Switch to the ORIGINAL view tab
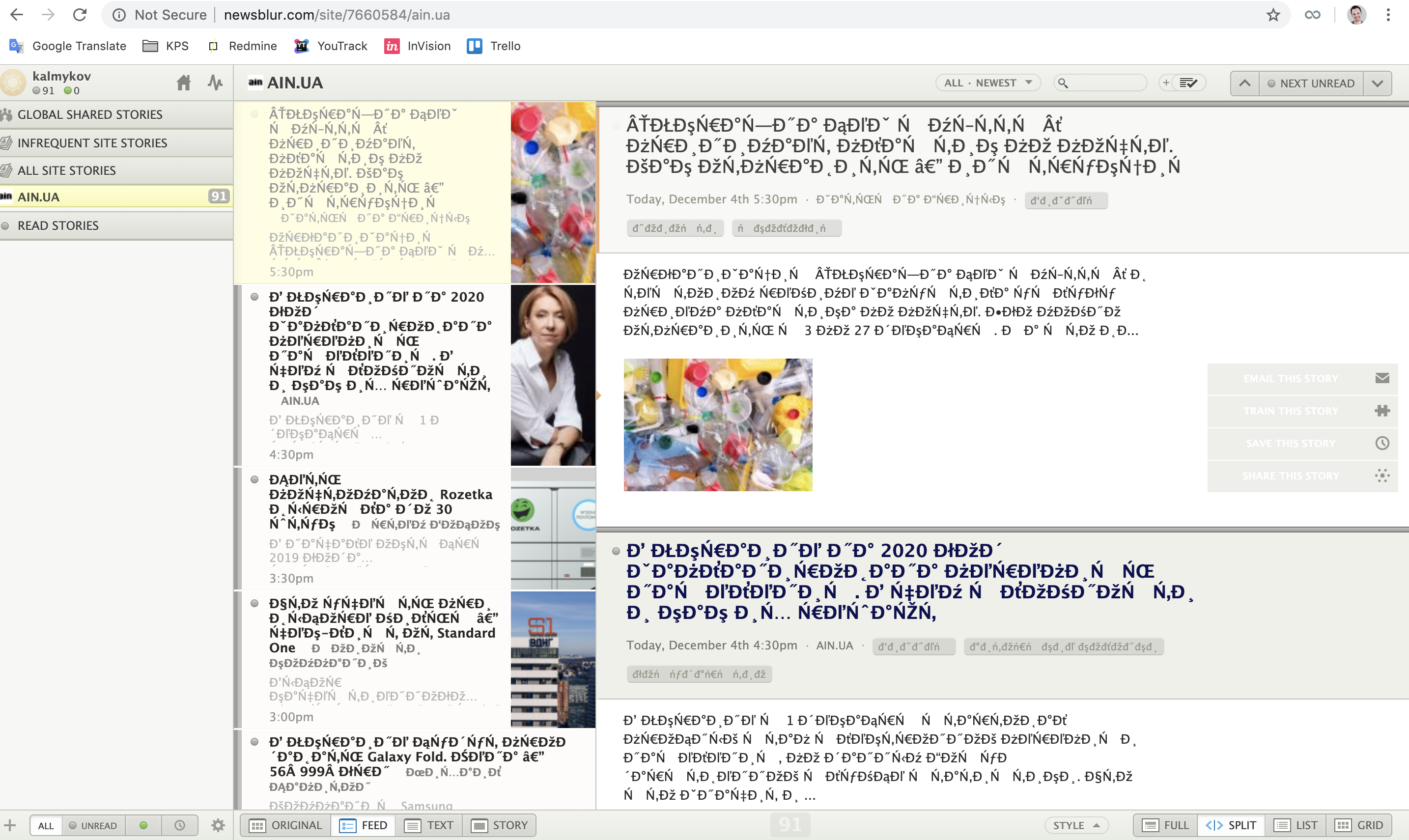 click(286, 825)
